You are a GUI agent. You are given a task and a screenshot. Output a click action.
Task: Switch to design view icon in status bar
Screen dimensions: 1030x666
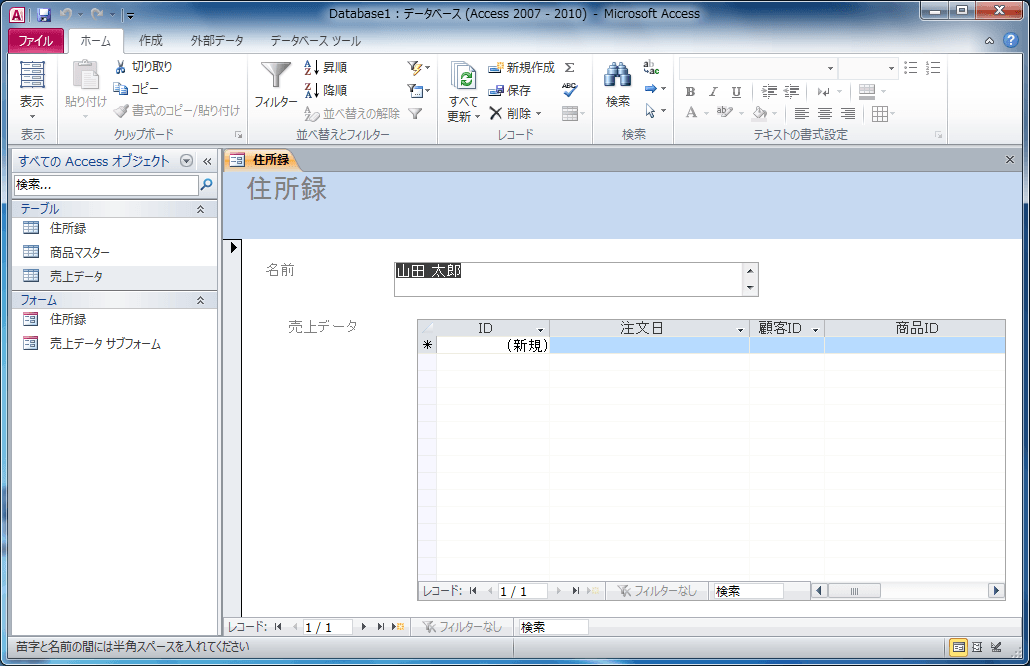click(996, 647)
